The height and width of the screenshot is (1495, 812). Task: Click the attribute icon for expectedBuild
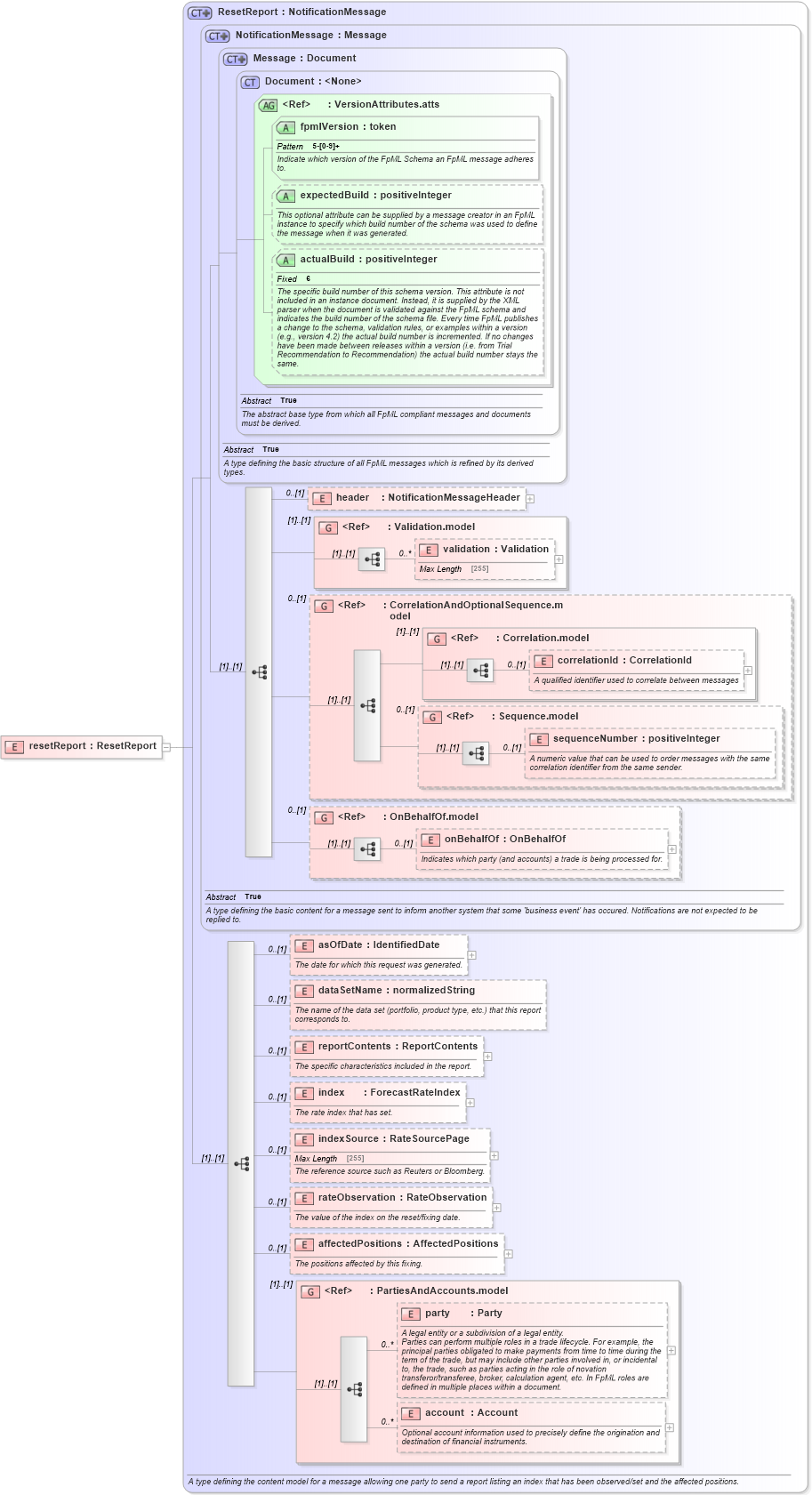(285, 197)
